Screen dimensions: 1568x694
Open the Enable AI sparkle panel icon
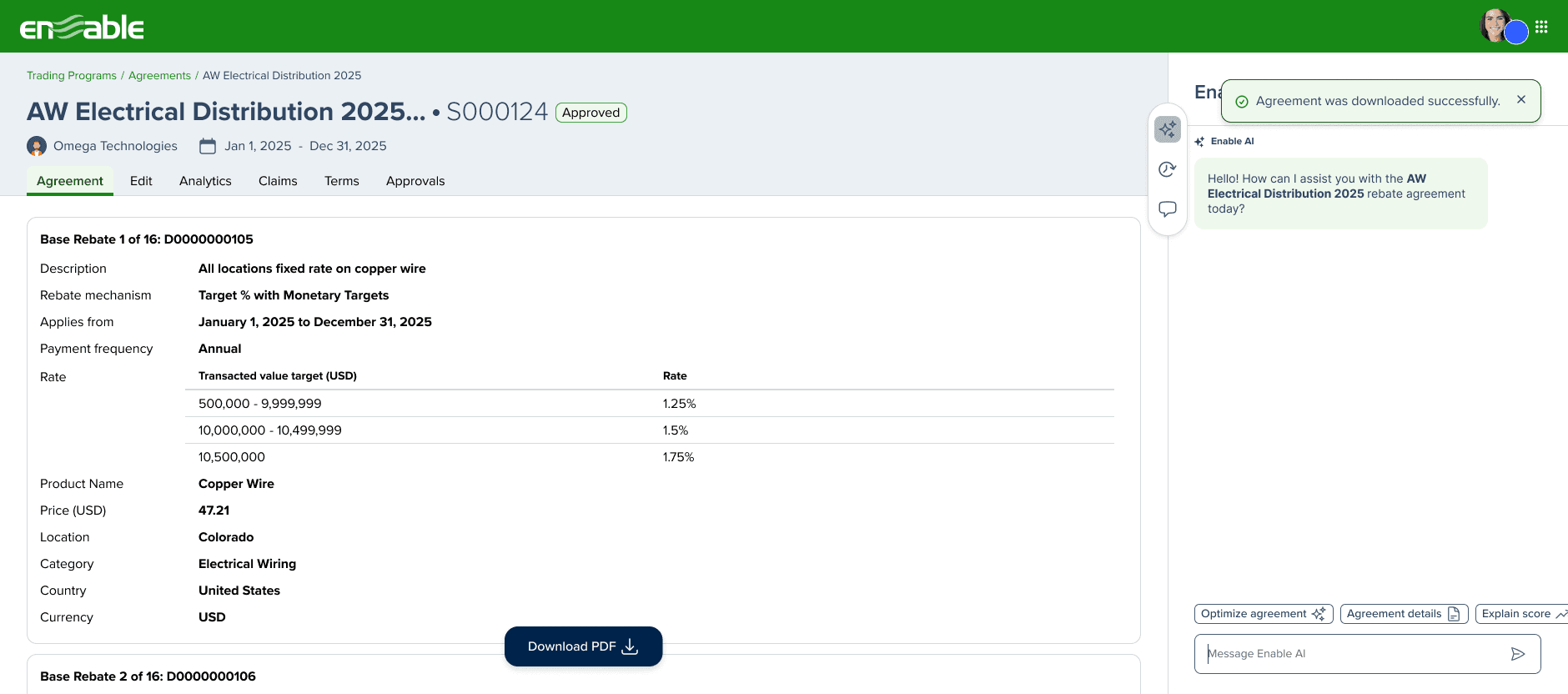(1168, 129)
